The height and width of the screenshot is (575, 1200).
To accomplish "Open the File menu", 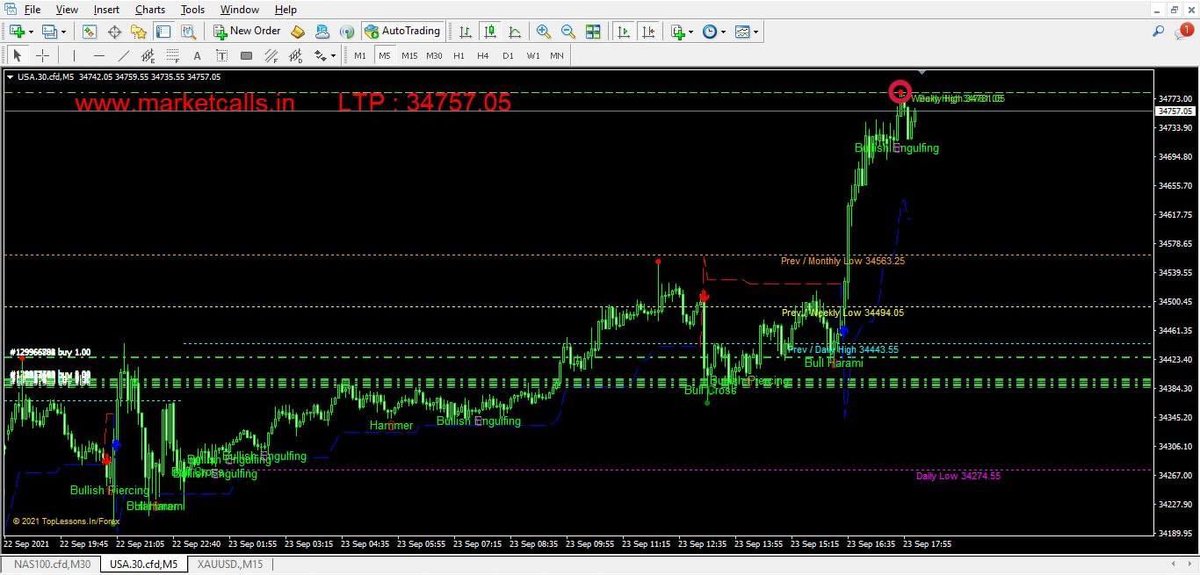I will pos(32,9).
